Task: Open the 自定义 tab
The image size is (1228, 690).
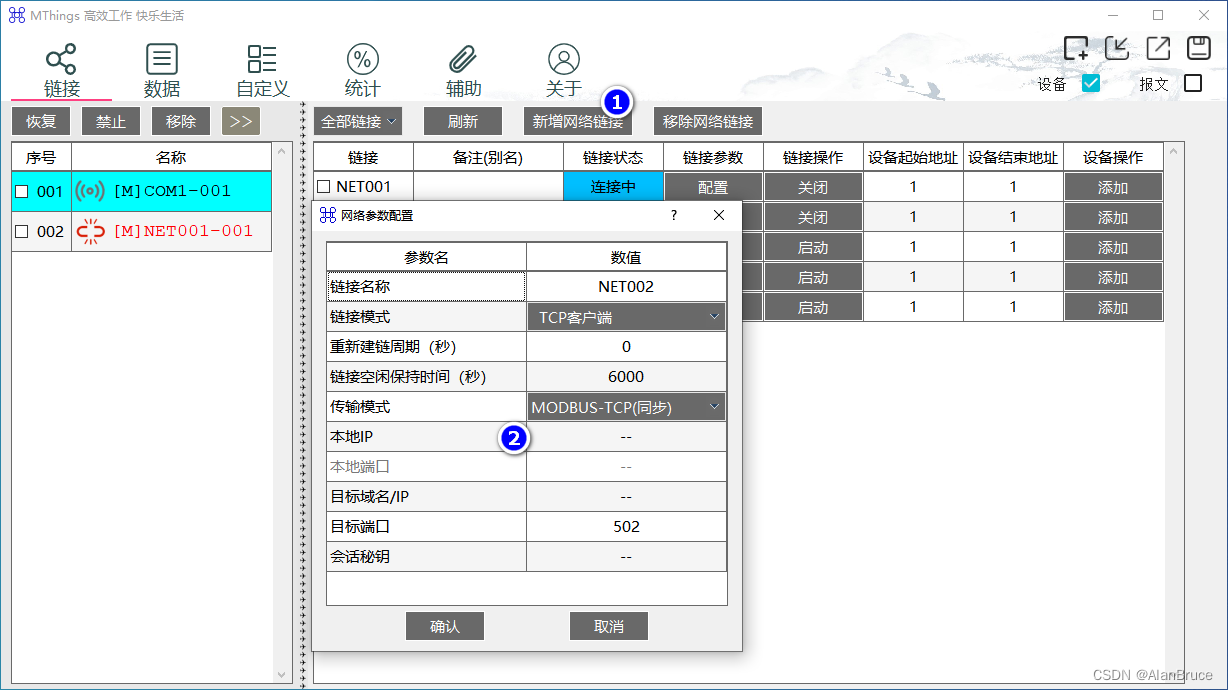Action: tap(262, 71)
